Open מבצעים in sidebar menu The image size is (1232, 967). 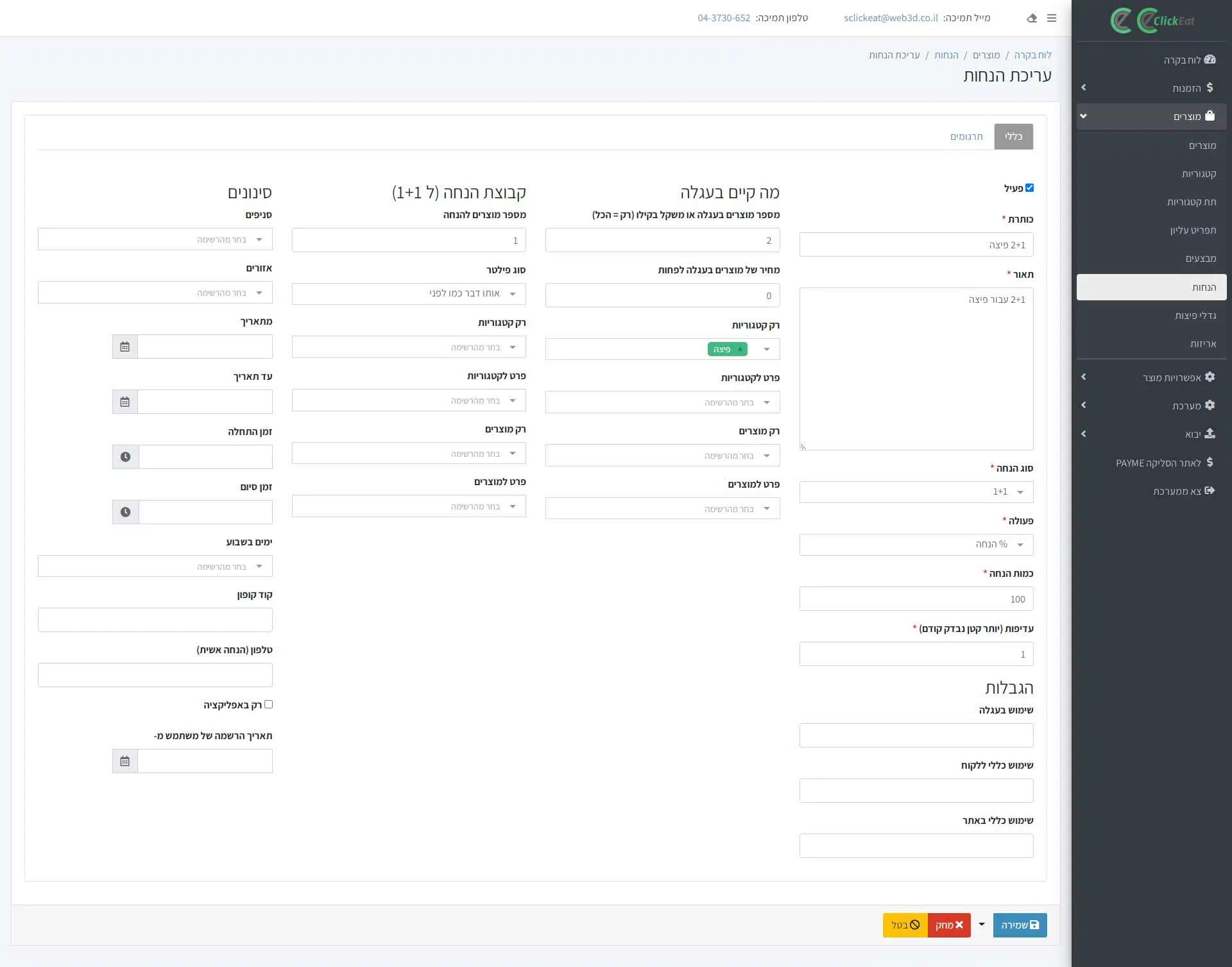[x=1200, y=258]
